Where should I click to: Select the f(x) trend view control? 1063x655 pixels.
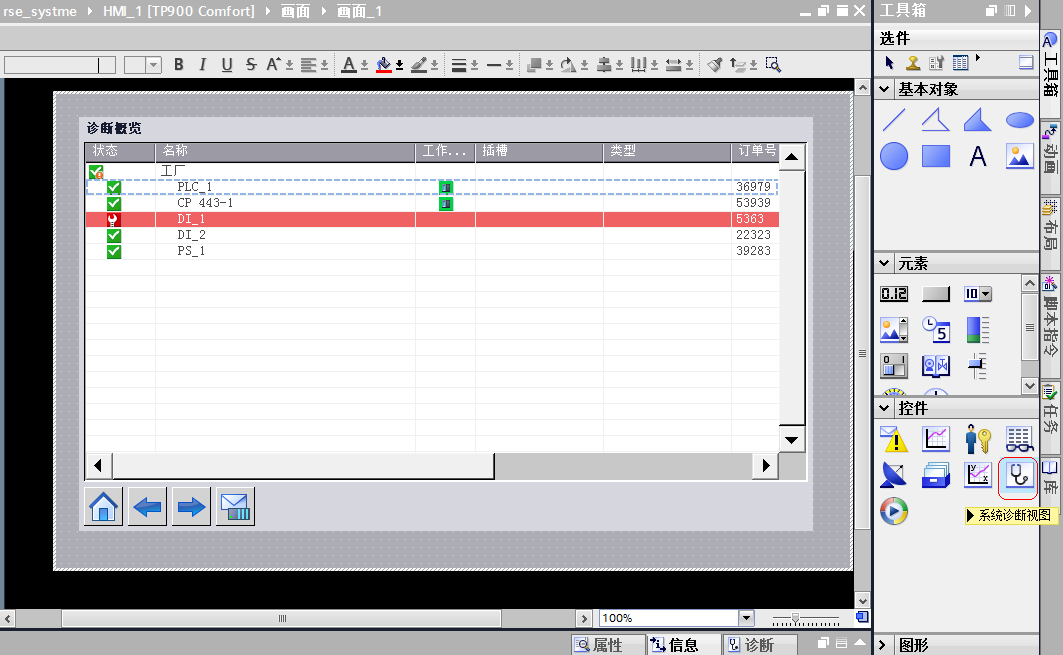click(978, 475)
